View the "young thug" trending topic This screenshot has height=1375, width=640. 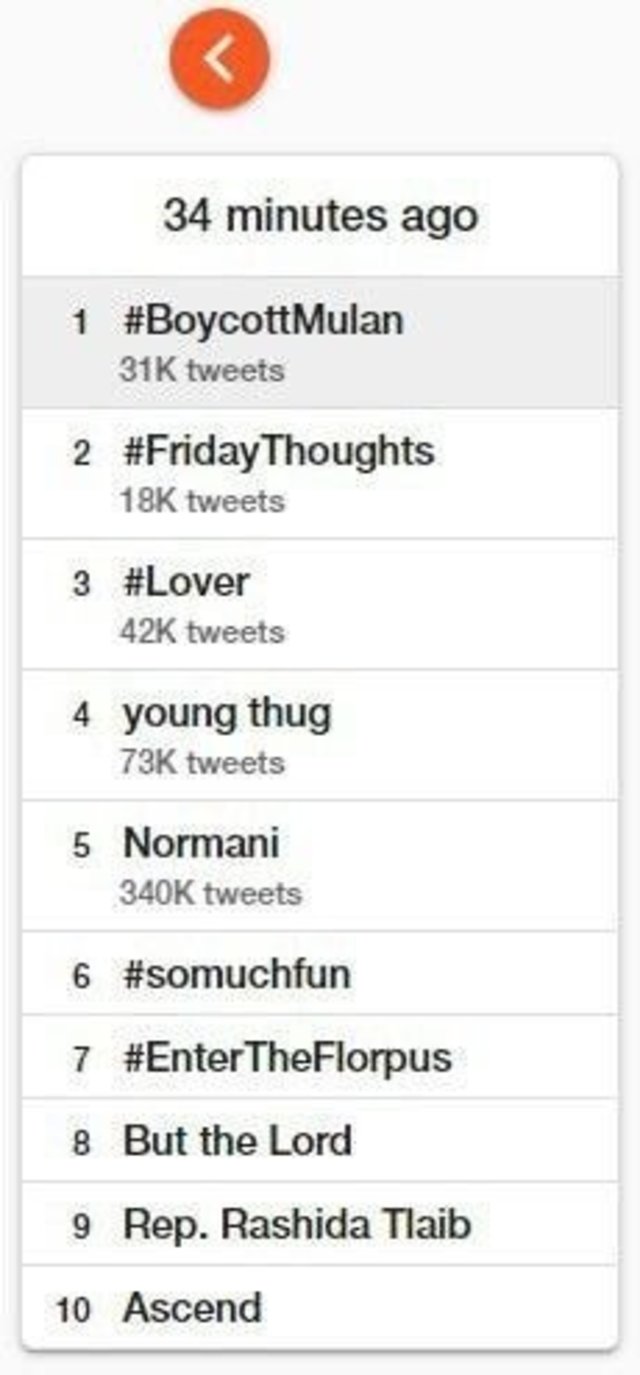227,713
